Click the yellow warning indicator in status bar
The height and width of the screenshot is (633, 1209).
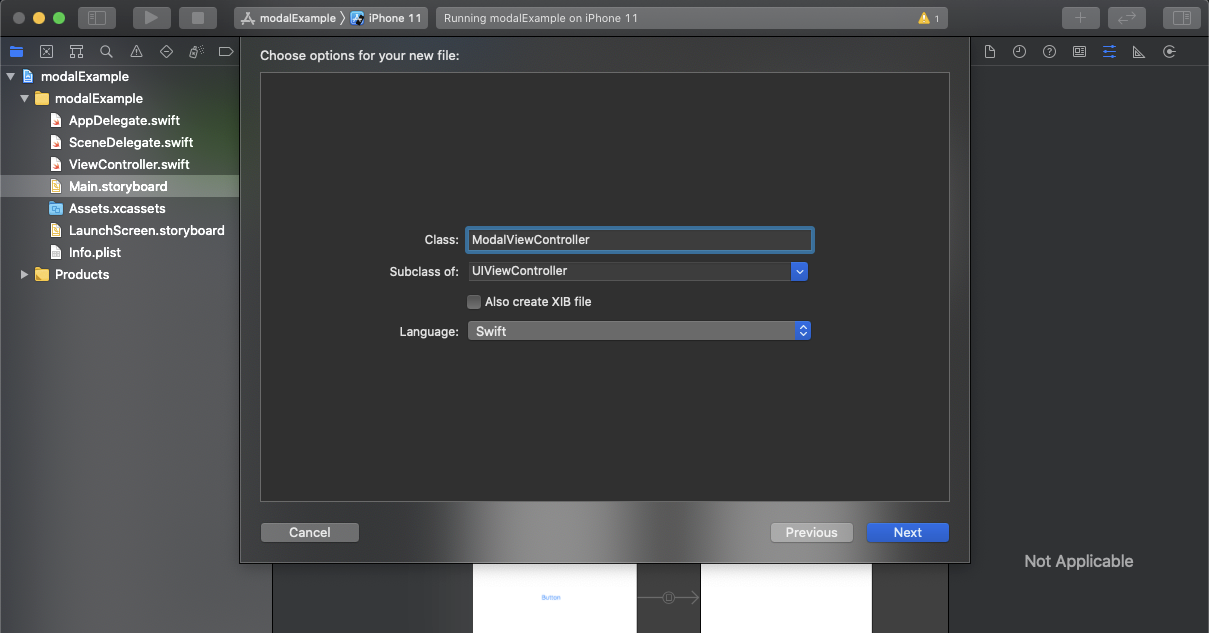(x=929, y=18)
